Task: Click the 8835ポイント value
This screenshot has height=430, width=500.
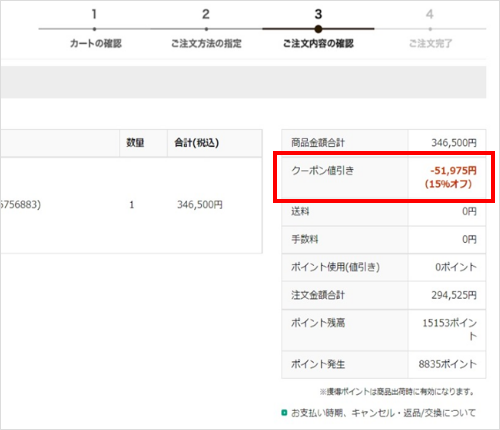Action: point(448,364)
